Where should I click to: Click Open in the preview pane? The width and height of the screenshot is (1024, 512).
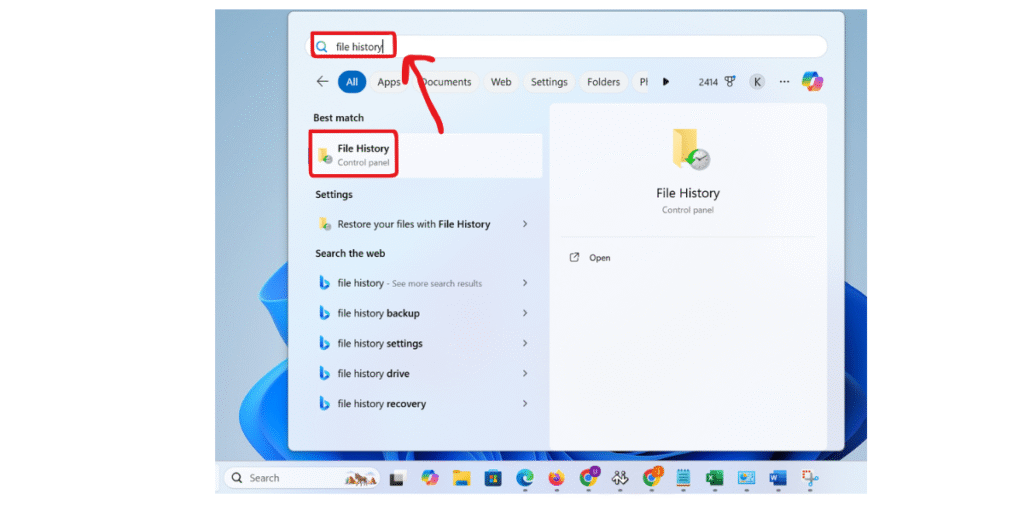pyautogui.click(x=590, y=257)
